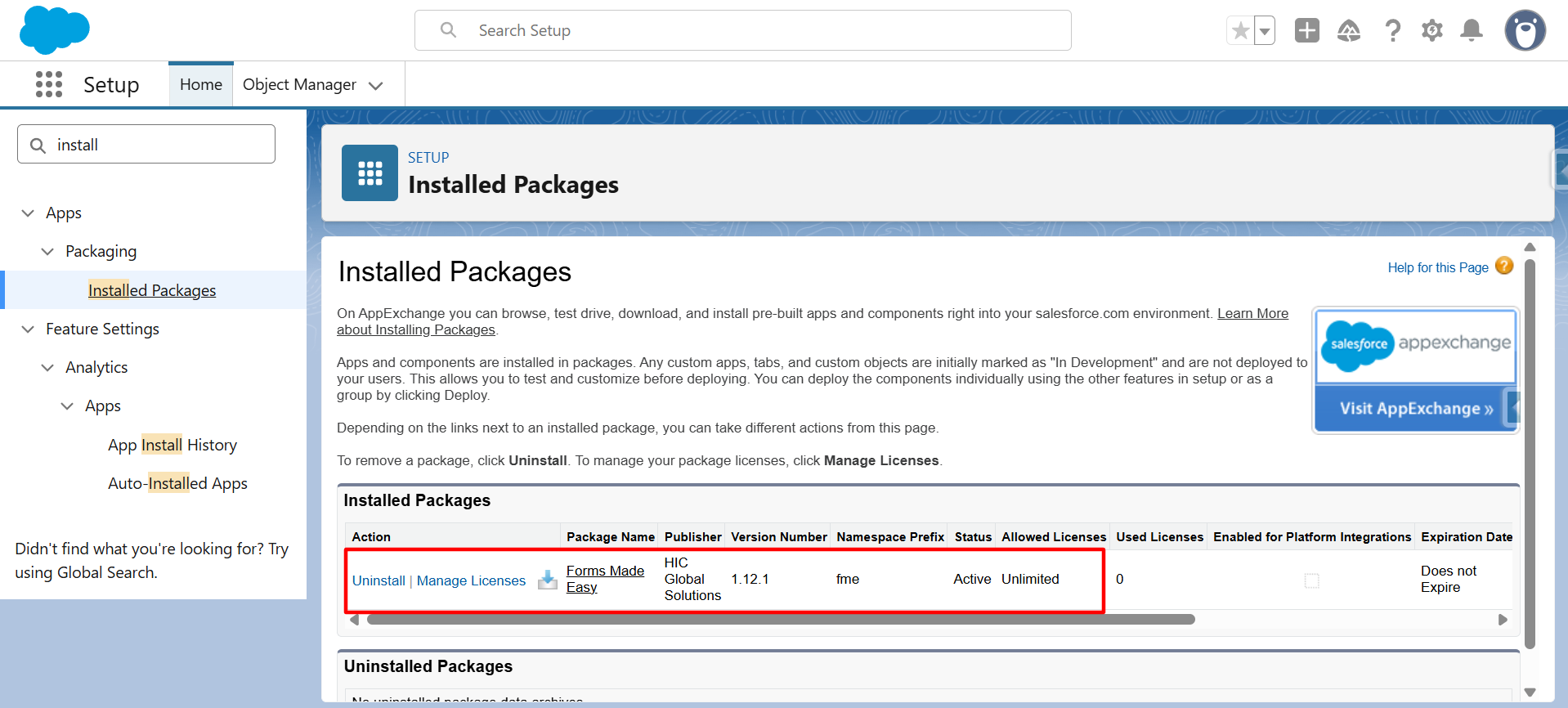Open the App Launcher grid icon
The width and height of the screenshot is (1568, 708).
point(49,84)
